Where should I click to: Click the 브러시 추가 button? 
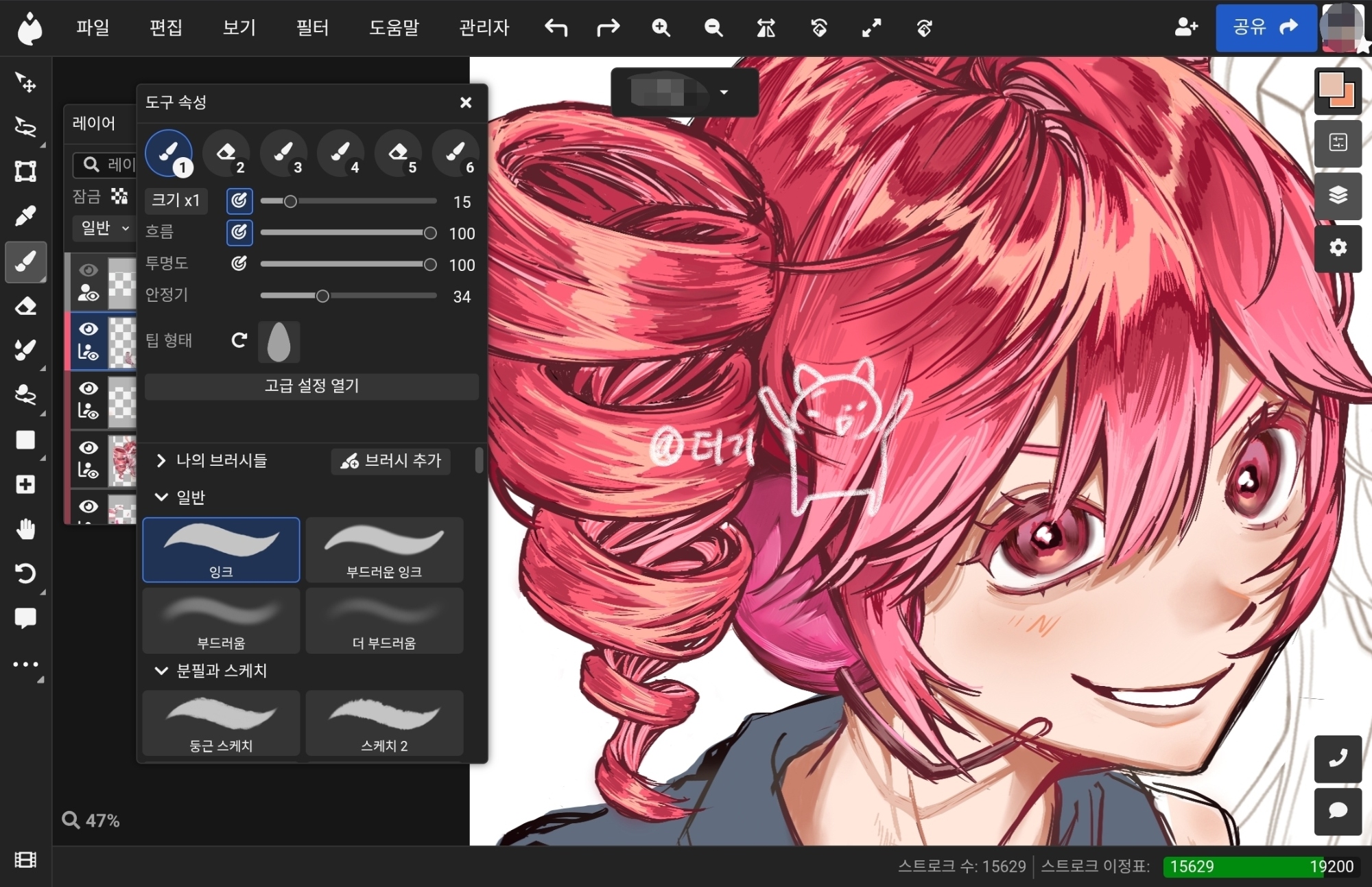391,460
